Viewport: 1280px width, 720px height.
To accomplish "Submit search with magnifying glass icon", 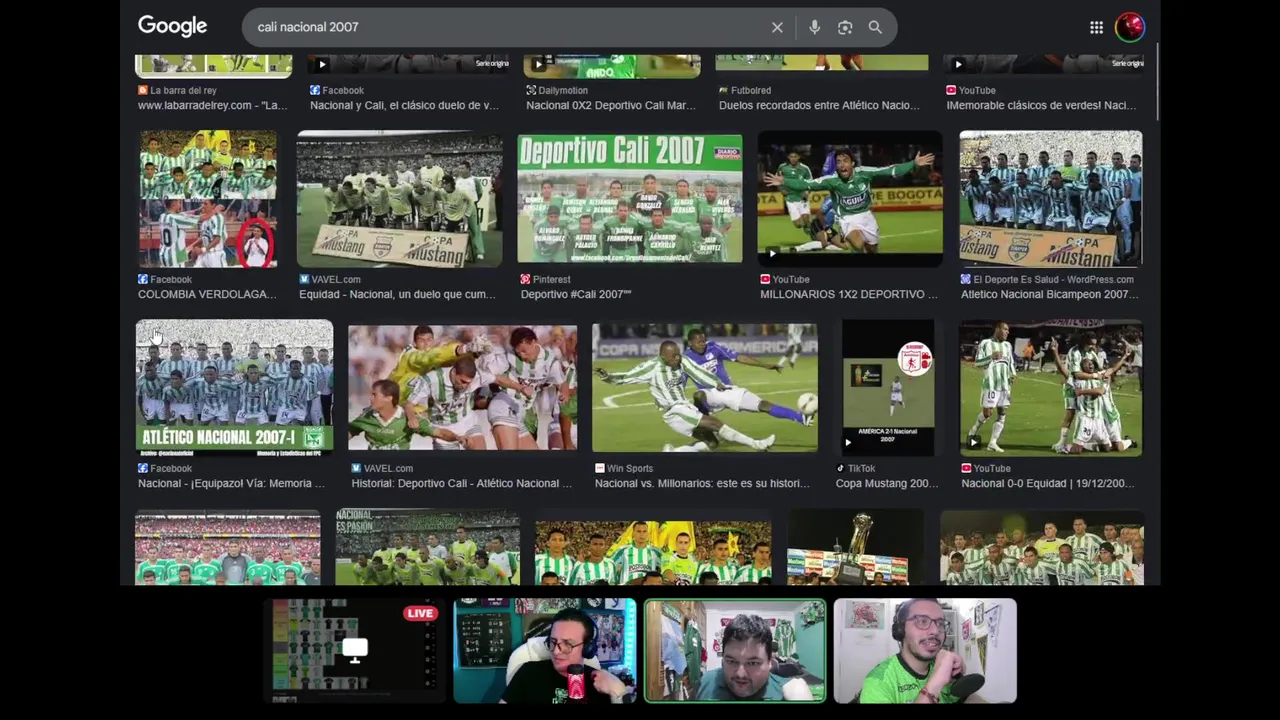I will point(875,27).
